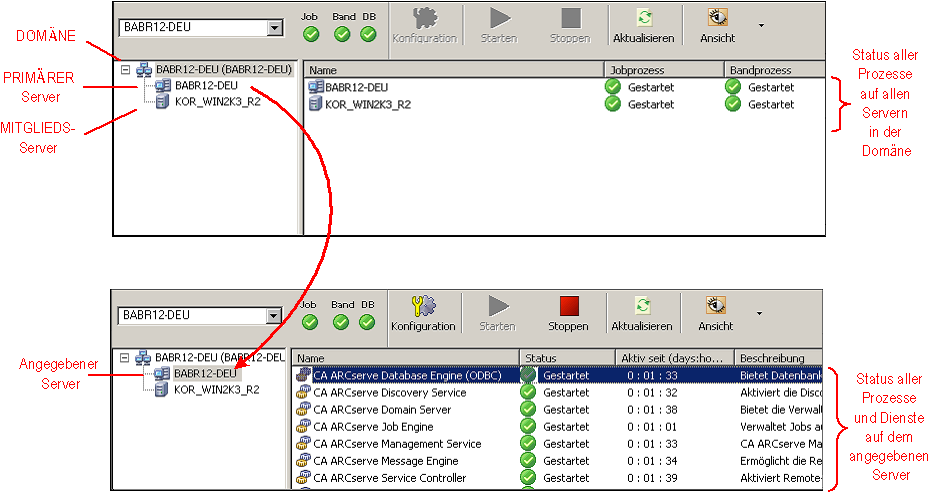Click Starten button in upper window
Image resolution: width=933 pixels, height=492 pixels.
pyautogui.click(x=499, y=26)
